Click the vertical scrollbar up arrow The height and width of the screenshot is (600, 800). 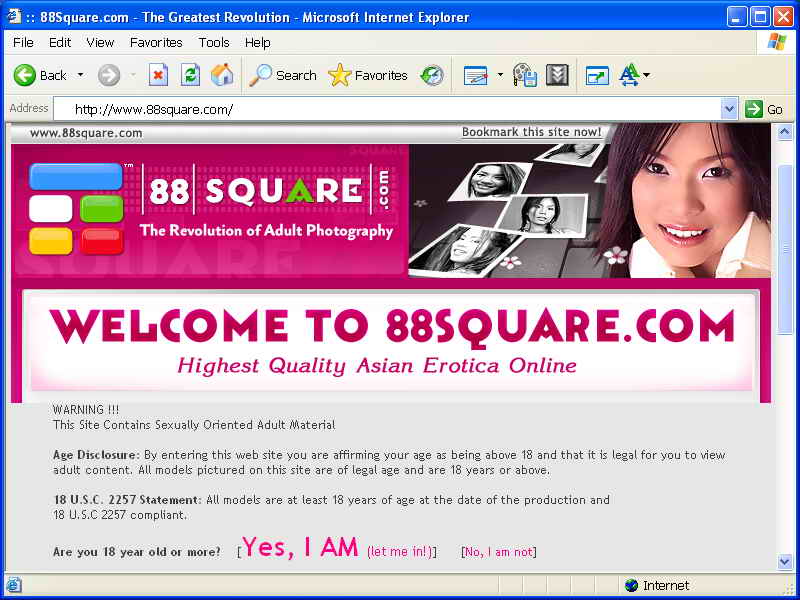785,133
